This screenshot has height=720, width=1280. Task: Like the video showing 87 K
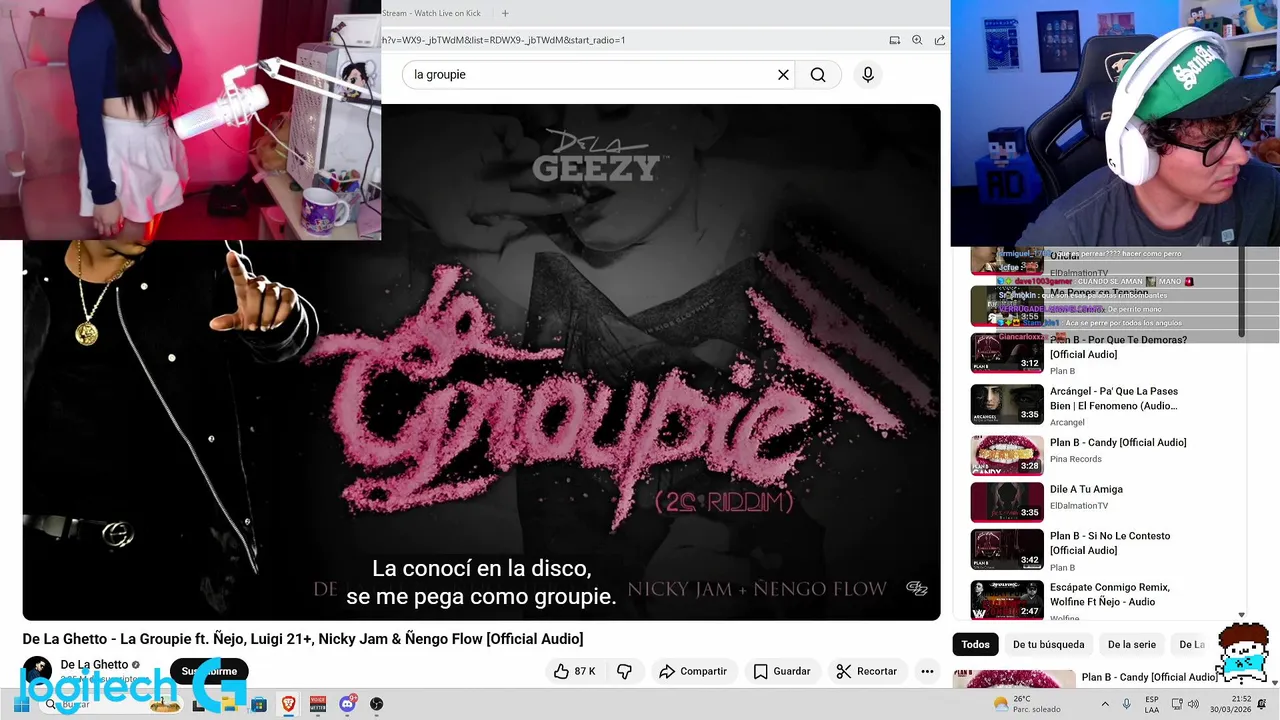[x=575, y=671]
